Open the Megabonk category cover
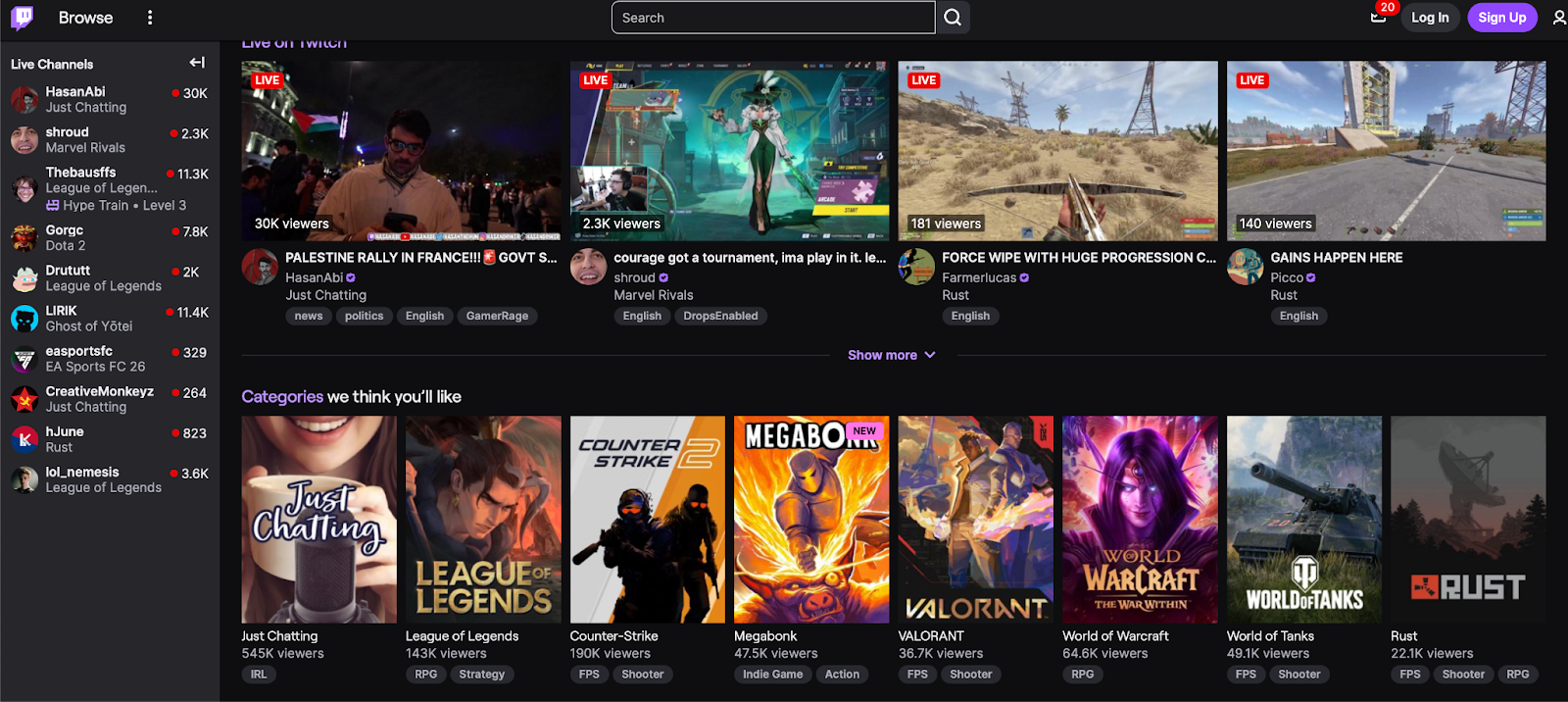Screen dimensions: 1568x702 coord(811,520)
